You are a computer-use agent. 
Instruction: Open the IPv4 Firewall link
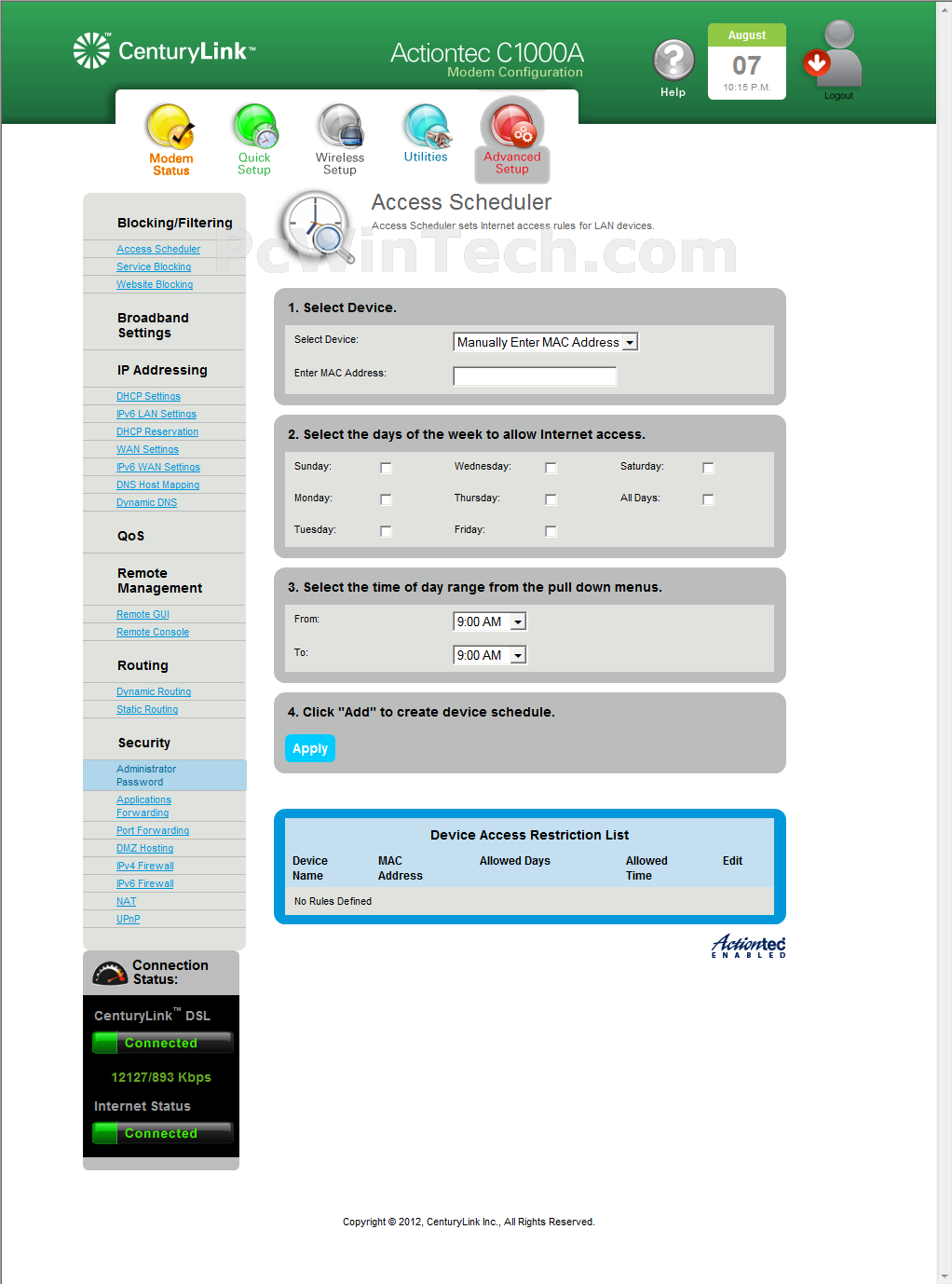pyautogui.click(x=145, y=866)
